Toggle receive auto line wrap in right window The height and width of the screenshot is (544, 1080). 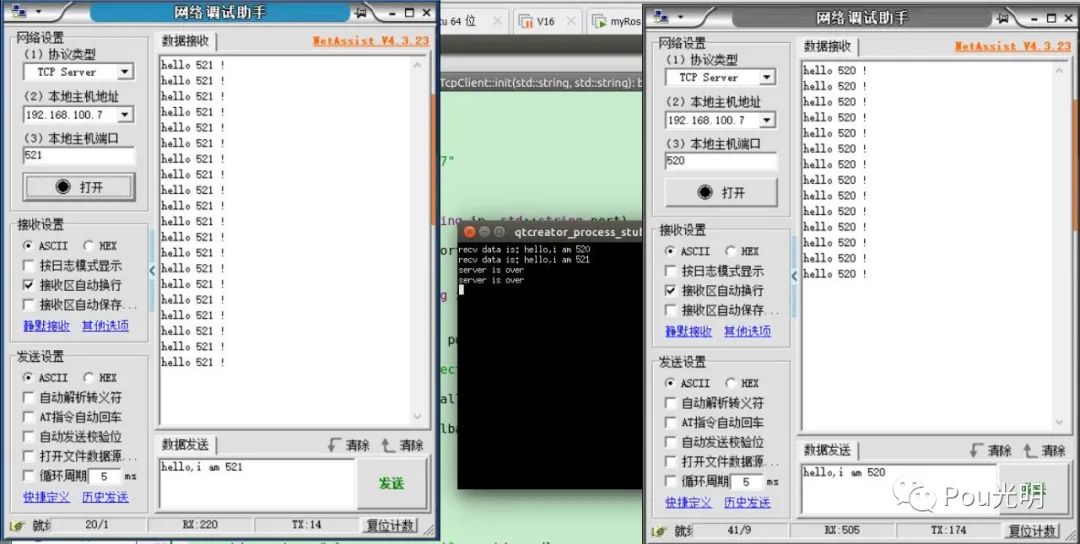pos(670,290)
